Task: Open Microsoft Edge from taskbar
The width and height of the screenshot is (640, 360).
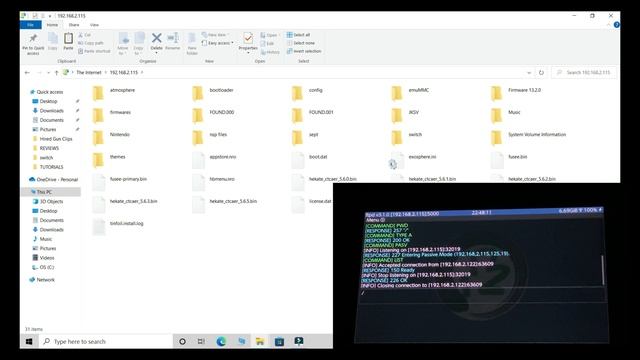Action: coord(221,341)
